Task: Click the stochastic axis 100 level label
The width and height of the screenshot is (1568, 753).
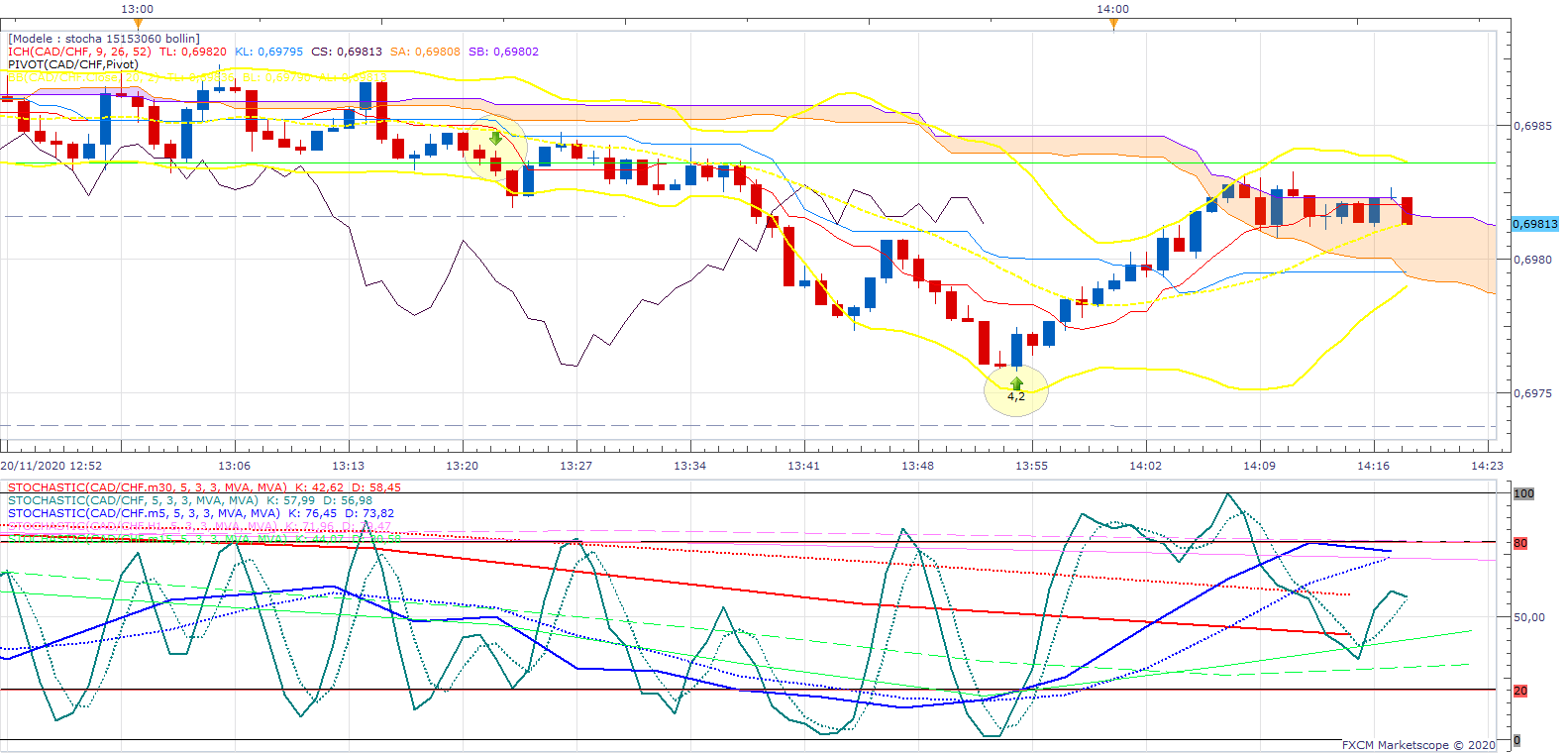Action: [x=1523, y=493]
